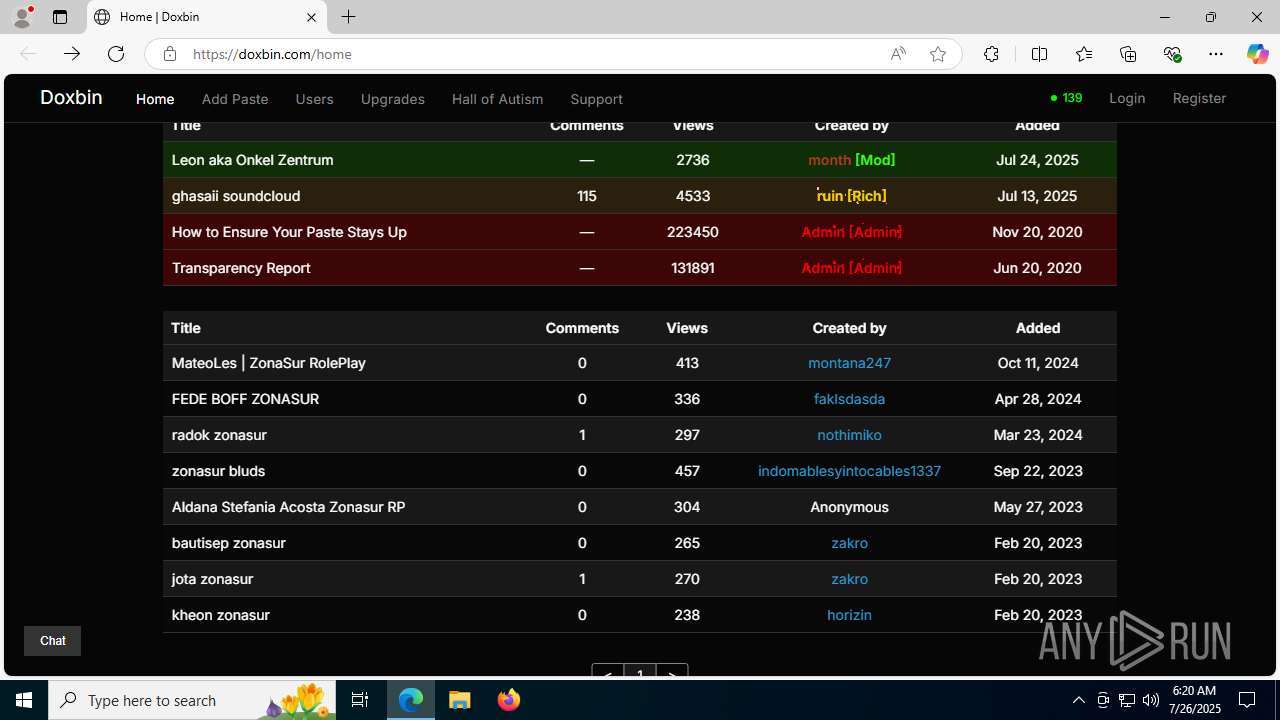Show hidden system tray icons

click(1078, 700)
